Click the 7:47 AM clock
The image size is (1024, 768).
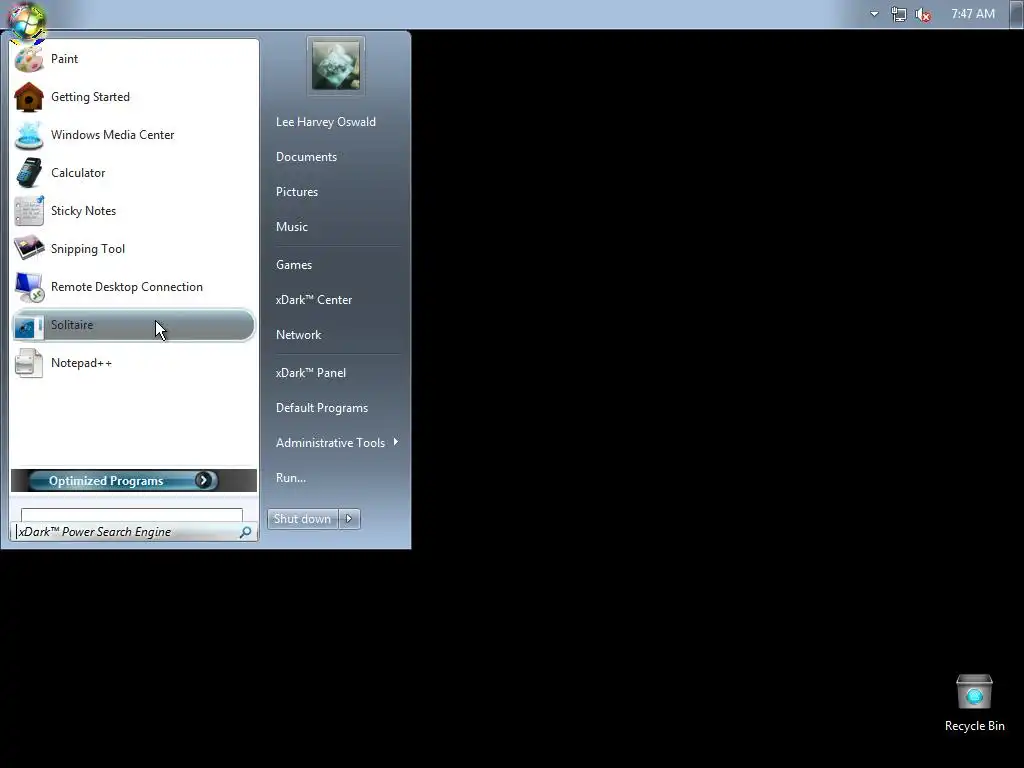tap(973, 14)
